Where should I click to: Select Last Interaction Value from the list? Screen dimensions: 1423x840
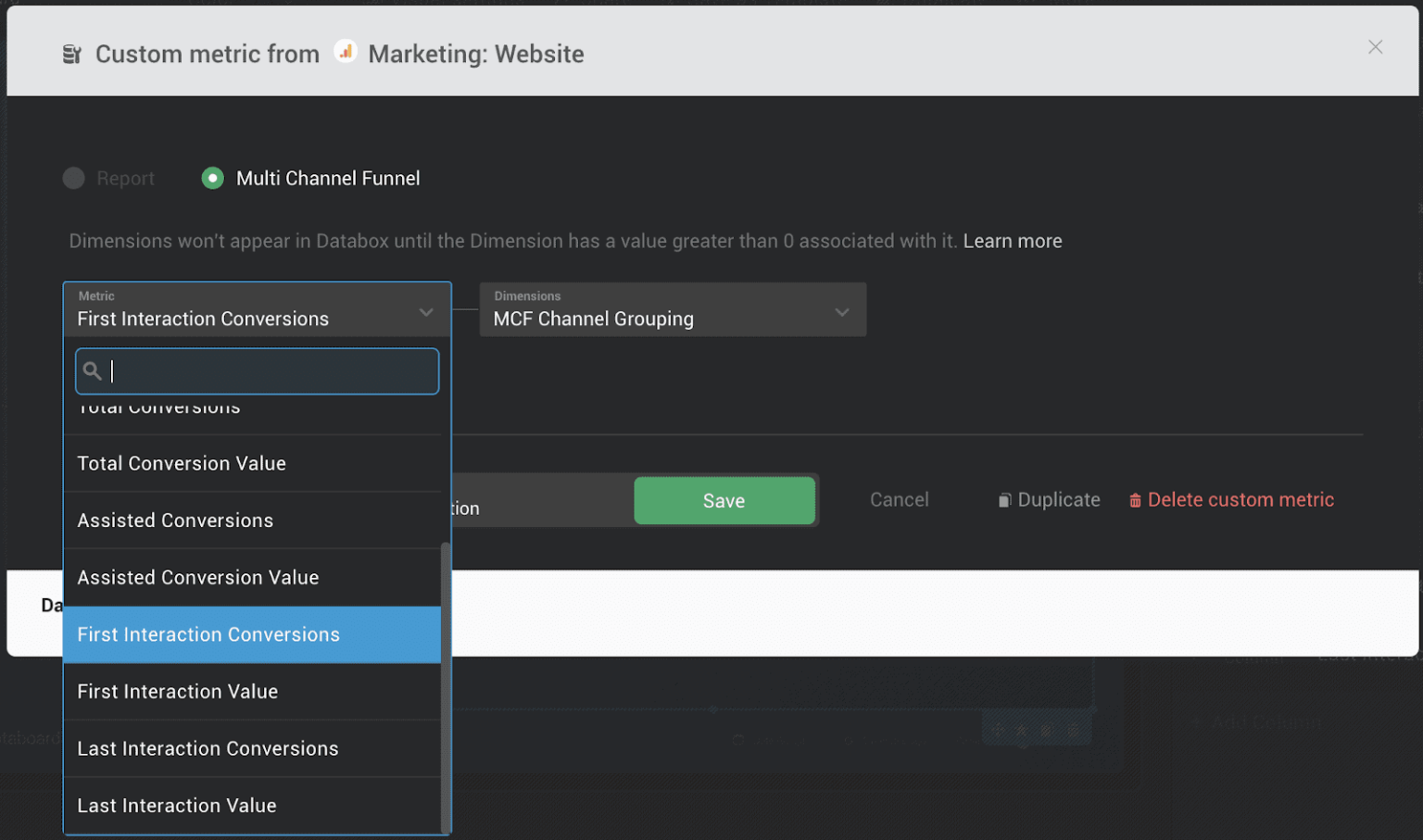(176, 805)
